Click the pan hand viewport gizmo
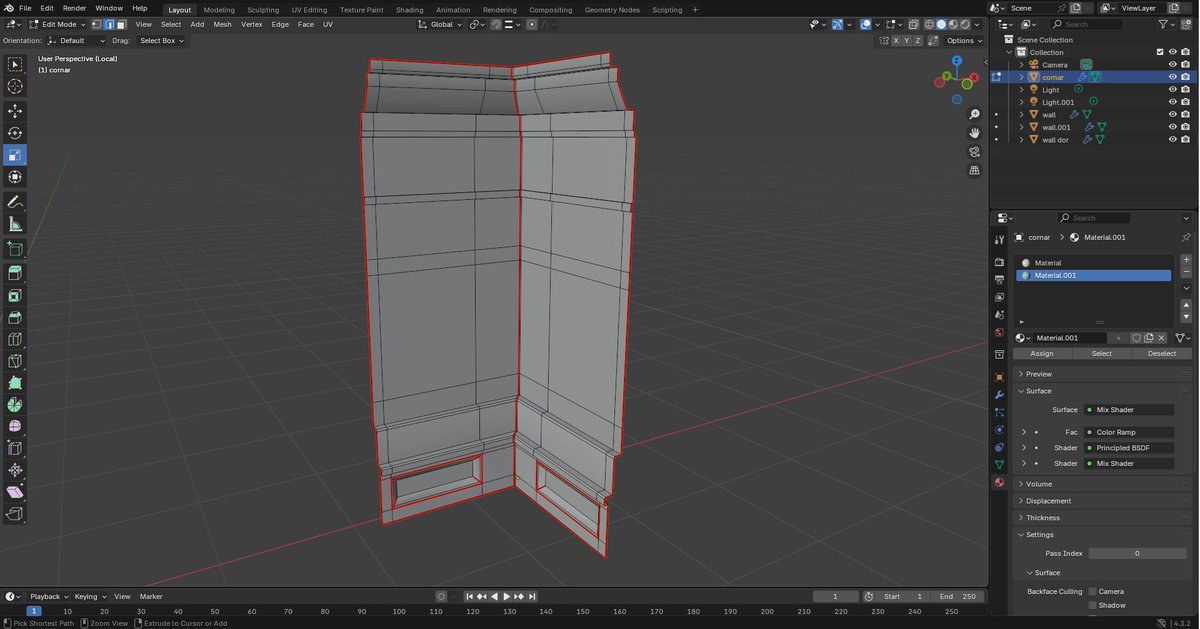 (974, 133)
